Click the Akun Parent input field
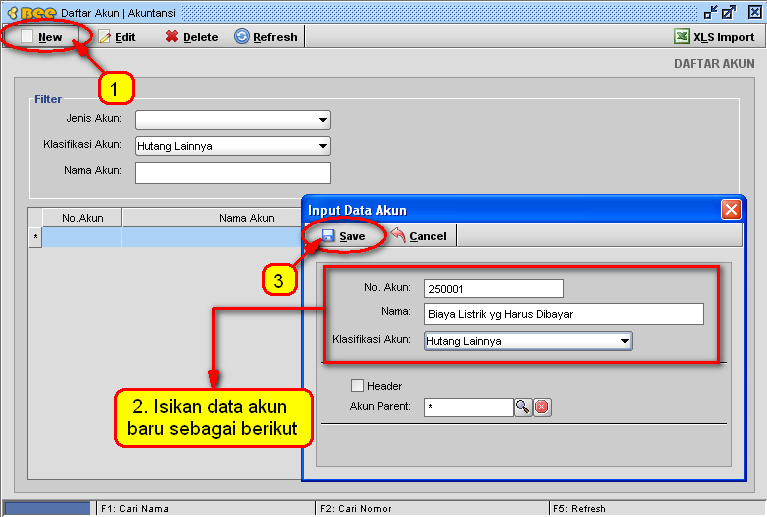 tap(469, 407)
